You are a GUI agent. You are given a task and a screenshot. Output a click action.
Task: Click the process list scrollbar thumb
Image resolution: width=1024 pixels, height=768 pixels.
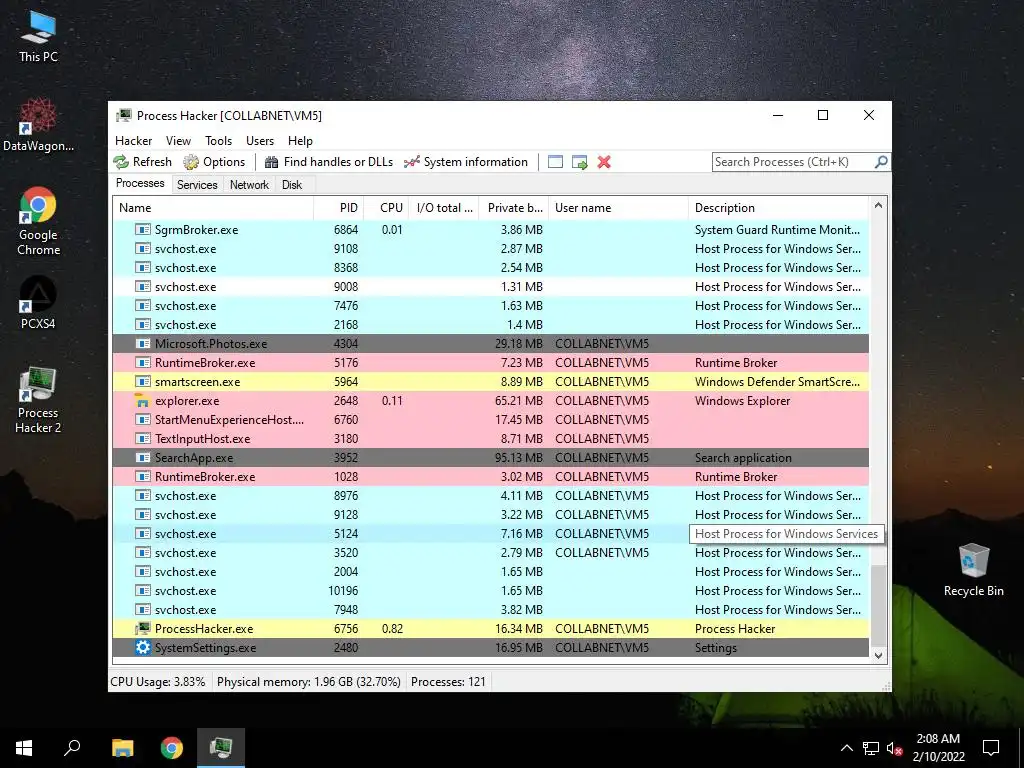(878, 606)
